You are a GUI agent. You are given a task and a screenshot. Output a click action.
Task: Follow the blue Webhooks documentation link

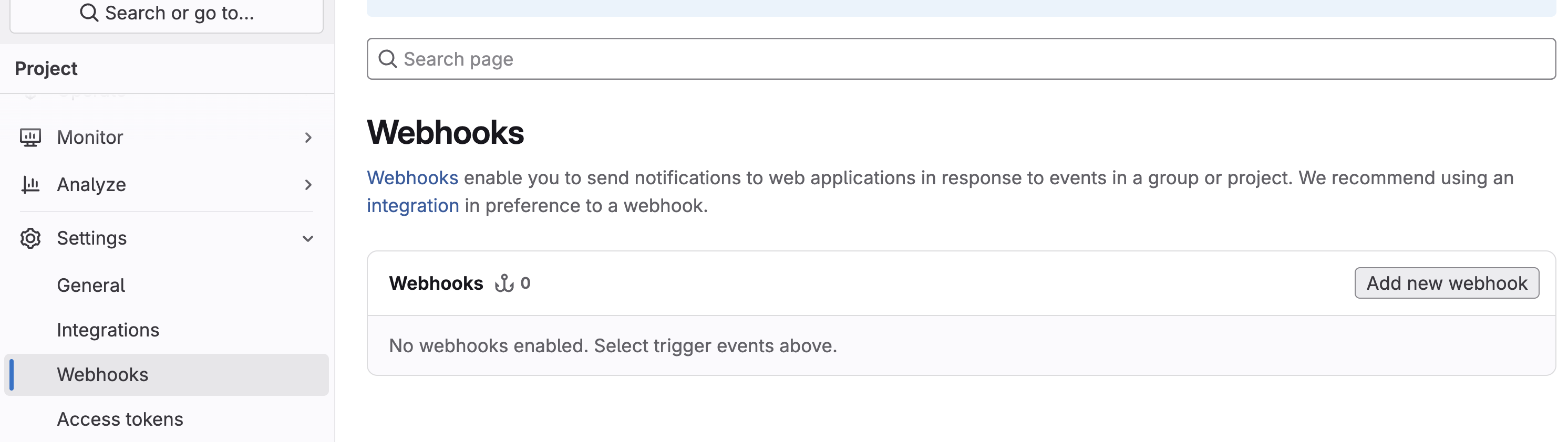point(412,177)
